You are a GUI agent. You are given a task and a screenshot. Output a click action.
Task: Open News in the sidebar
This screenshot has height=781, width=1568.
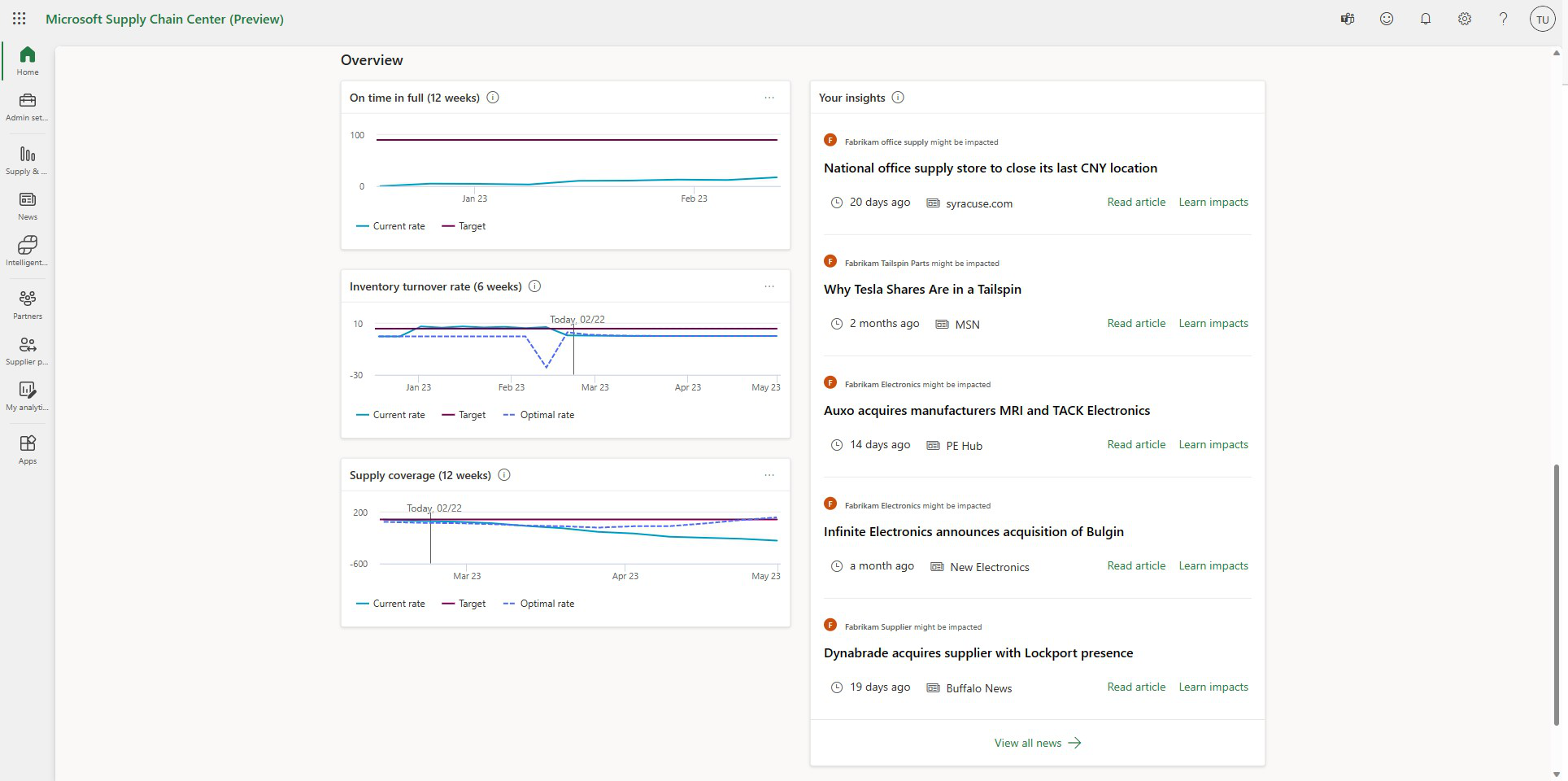pos(28,206)
